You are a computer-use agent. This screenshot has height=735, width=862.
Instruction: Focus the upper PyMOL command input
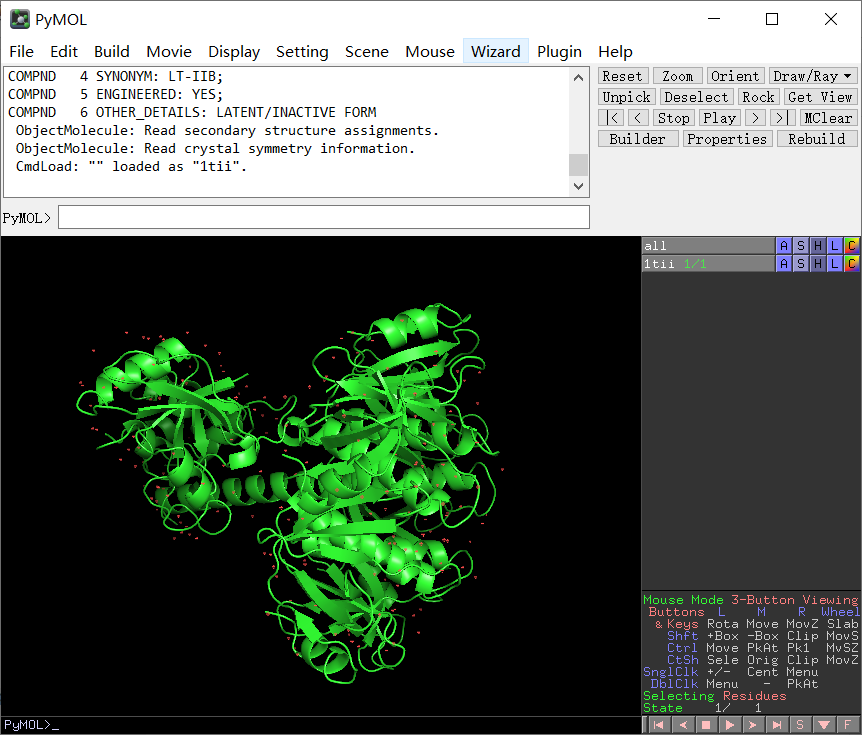point(324,217)
